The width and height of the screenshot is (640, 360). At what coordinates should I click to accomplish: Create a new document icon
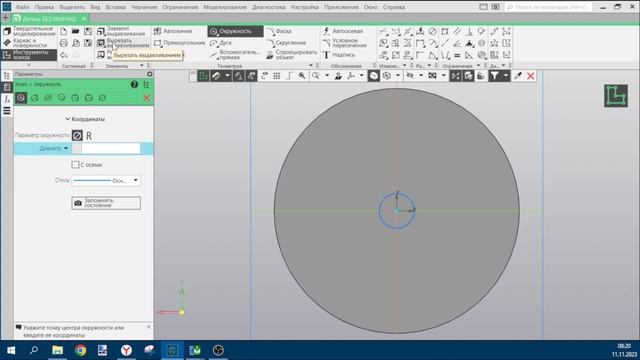(x=64, y=31)
